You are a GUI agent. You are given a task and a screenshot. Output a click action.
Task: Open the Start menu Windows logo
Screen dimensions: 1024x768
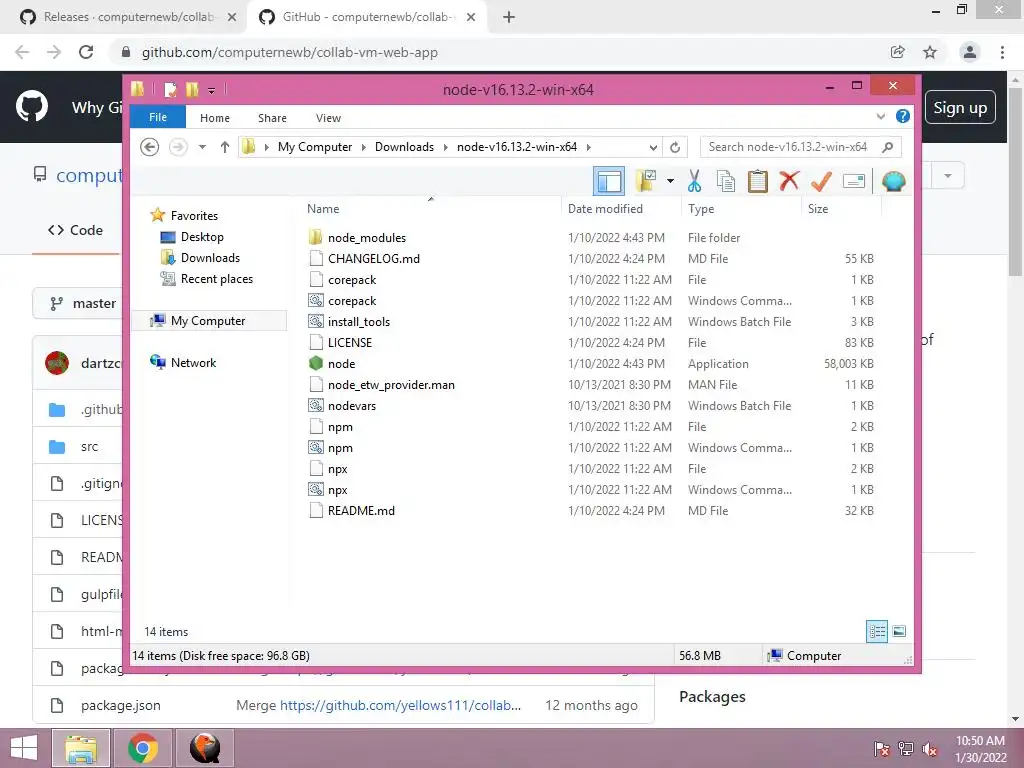click(24, 748)
